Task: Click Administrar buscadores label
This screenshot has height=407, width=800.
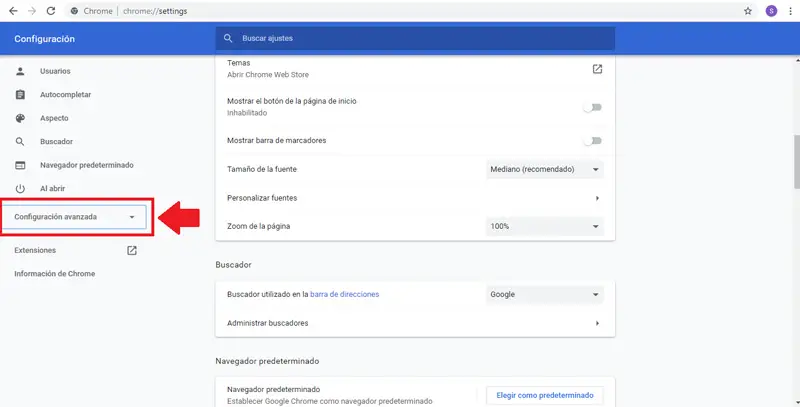Action: pyautogui.click(x=267, y=323)
